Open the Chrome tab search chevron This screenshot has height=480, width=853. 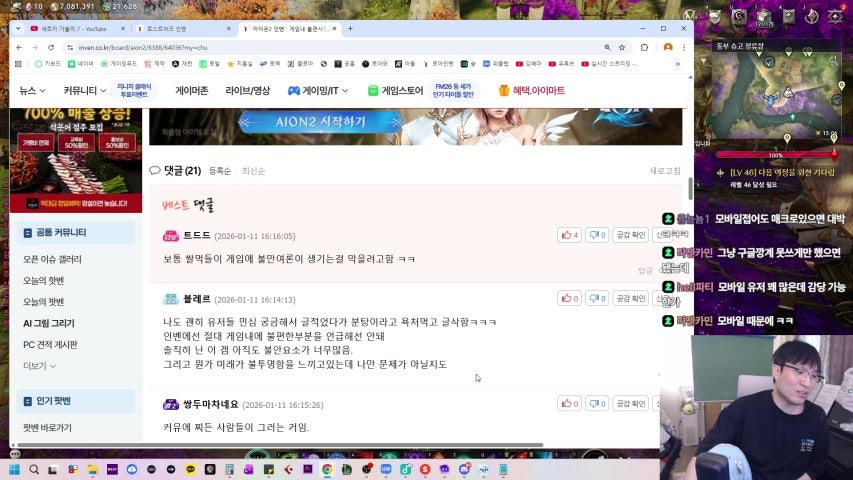[18, 28]
